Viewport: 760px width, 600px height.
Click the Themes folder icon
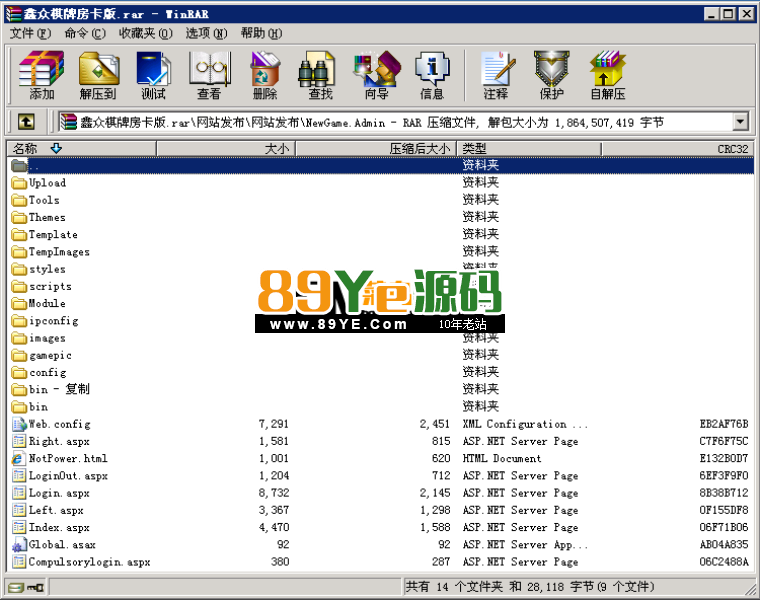click(19, 217)
